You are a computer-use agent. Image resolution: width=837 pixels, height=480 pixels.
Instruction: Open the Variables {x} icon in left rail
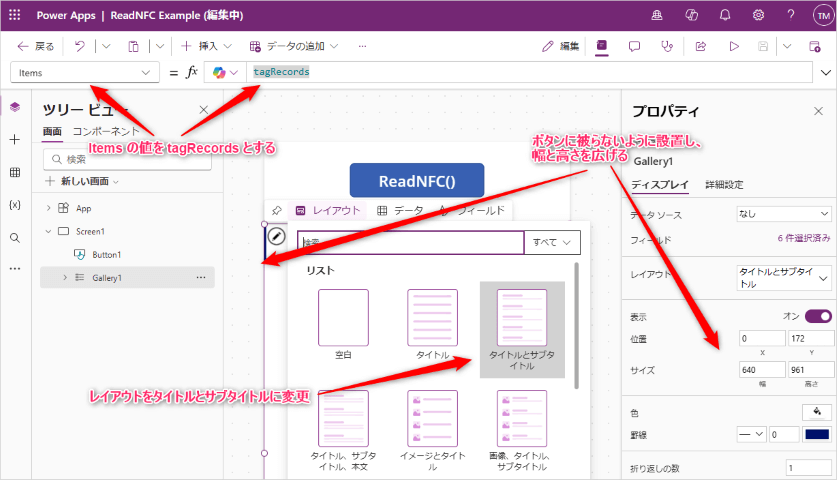point(14,205)
